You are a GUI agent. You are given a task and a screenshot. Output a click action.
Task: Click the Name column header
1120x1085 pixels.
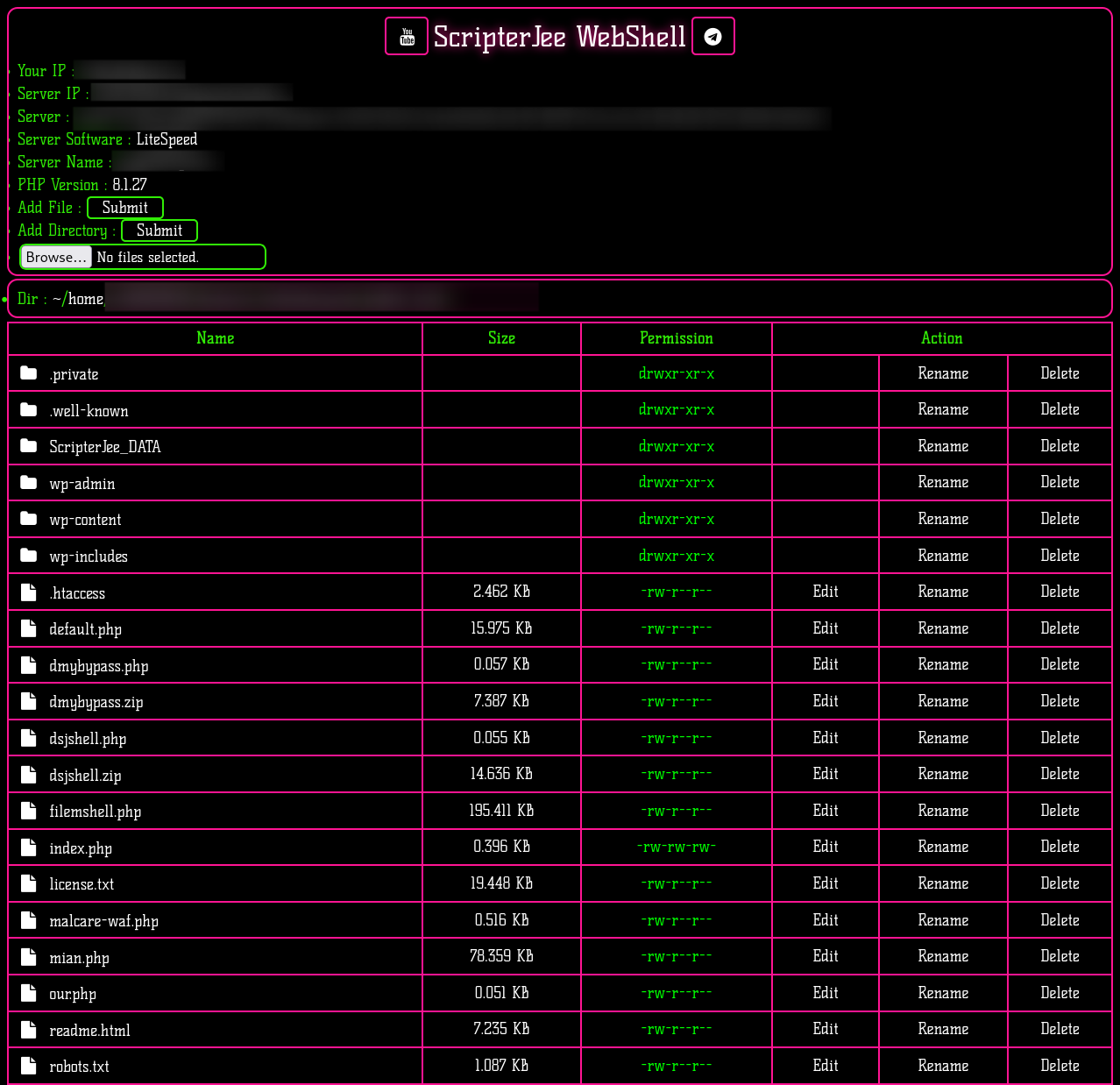215,338
